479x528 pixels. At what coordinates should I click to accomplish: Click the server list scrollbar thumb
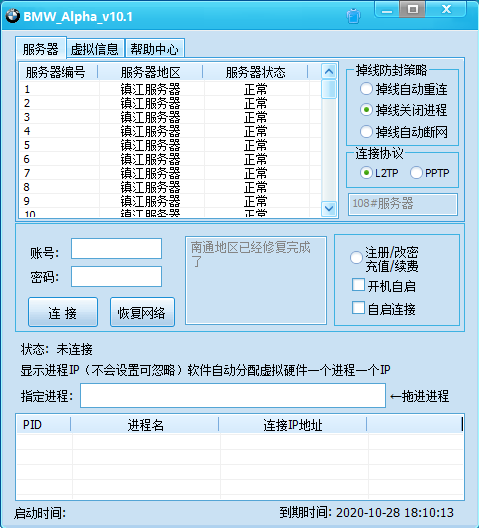tap(329, 89)
